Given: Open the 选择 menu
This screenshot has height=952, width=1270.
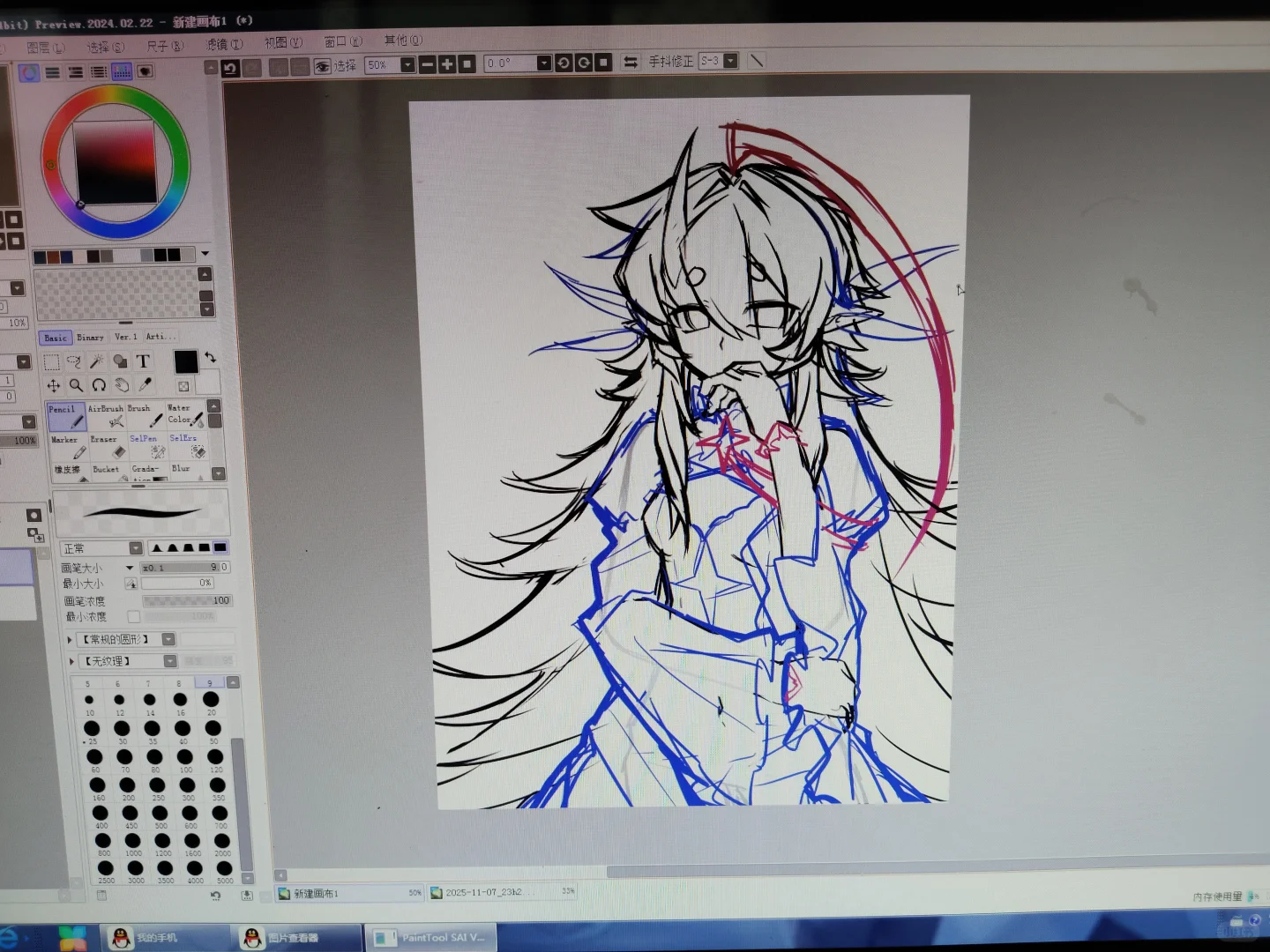Looking at the screenshot, I should [106, 47].
